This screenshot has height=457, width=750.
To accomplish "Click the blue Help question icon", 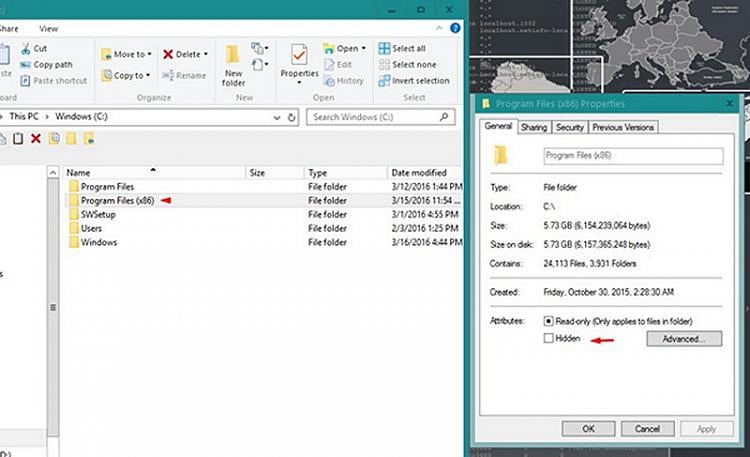I will [455, 28].
